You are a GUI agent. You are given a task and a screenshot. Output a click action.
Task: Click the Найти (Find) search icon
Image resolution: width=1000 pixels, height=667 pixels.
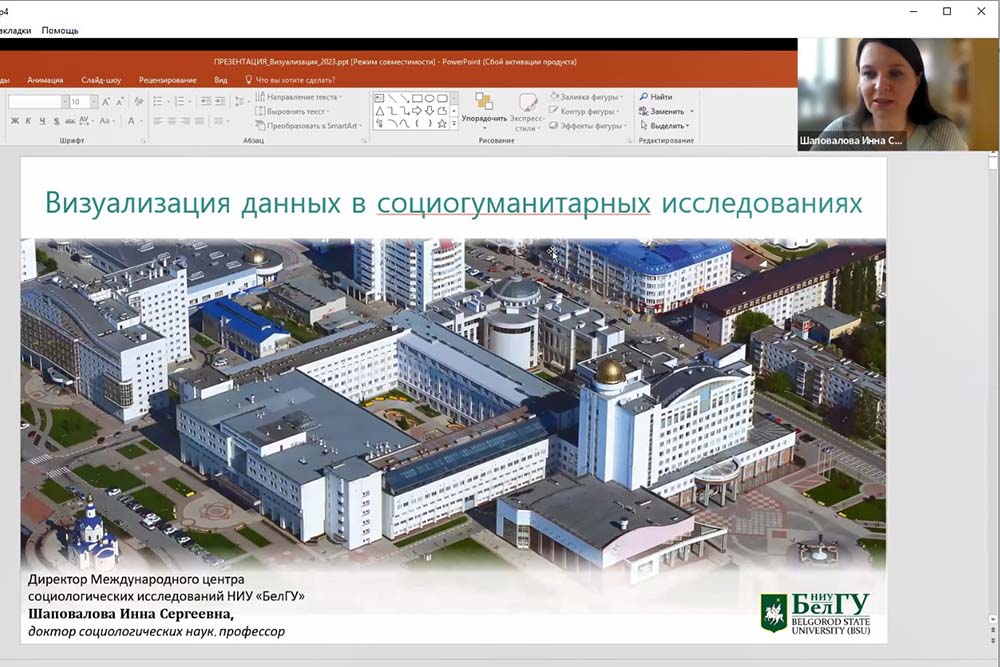644,97
